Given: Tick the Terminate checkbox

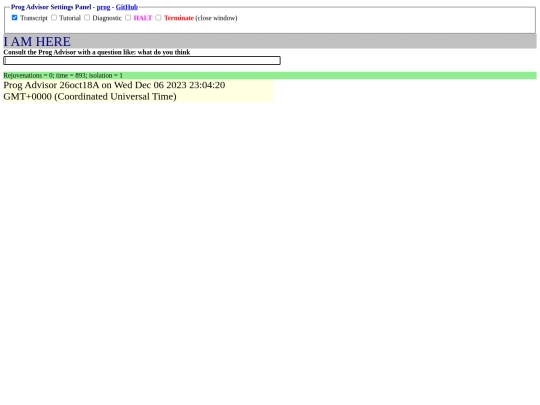Looking at the screenshot, I should coord(158,18).
